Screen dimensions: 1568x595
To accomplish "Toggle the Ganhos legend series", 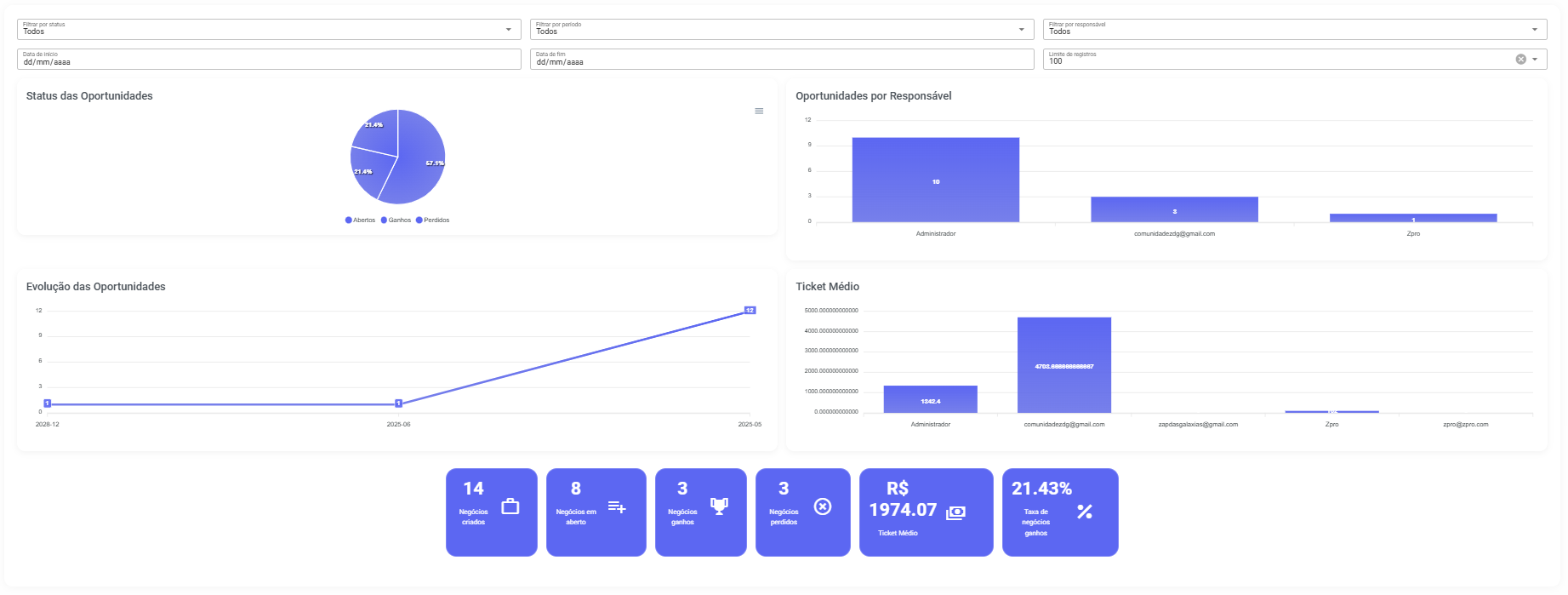I will [396, 220].
